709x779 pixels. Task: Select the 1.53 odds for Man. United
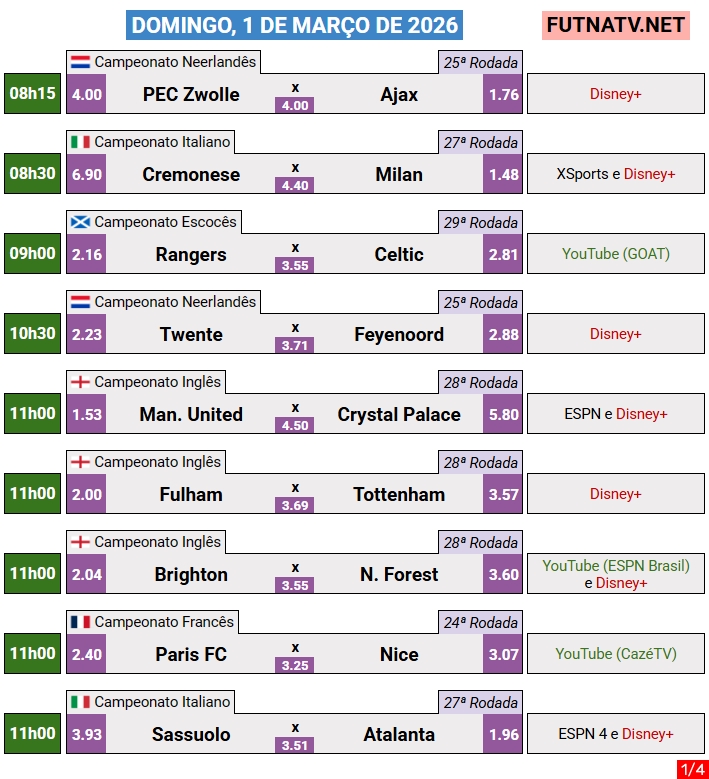pos(87,414)
